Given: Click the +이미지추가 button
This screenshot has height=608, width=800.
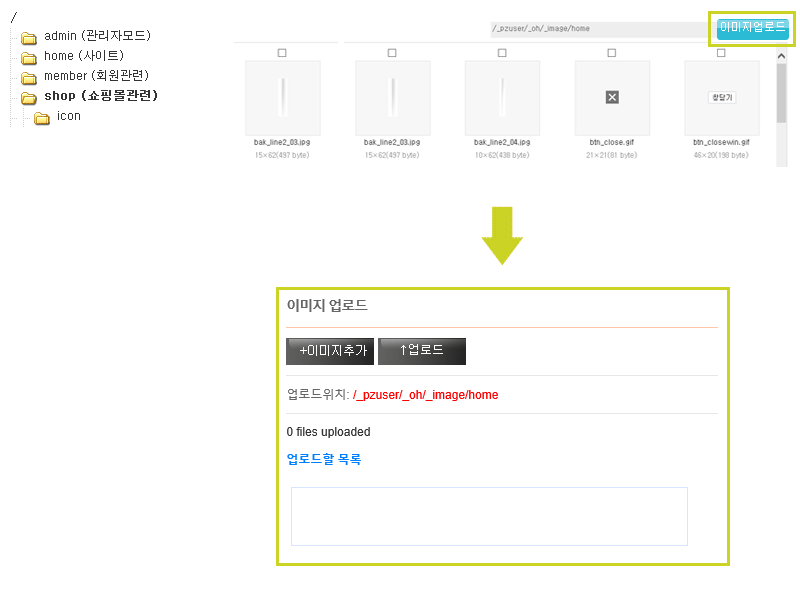Looking at the screenshot, I should pos(330,351).
